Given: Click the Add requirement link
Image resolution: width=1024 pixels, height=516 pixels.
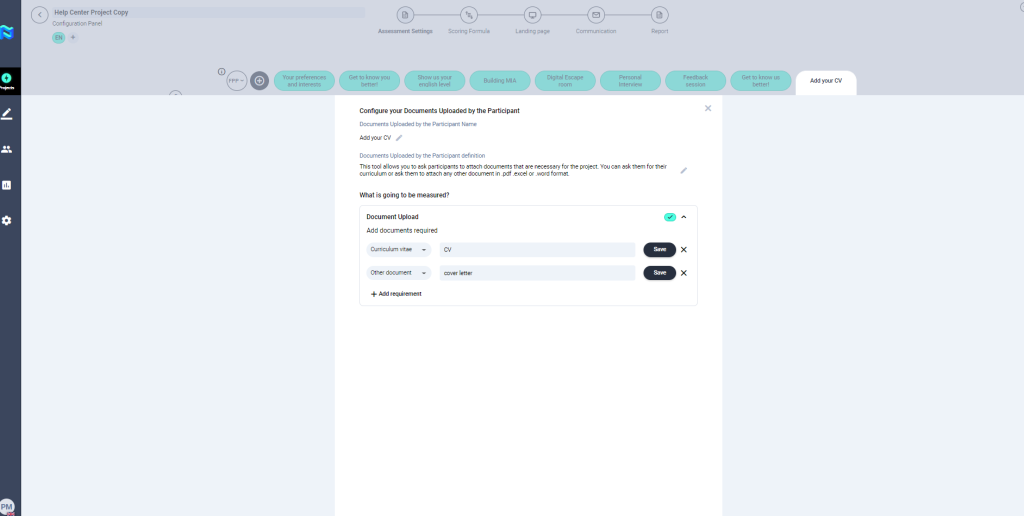Looking at the screenshot, I should (396, 294).
